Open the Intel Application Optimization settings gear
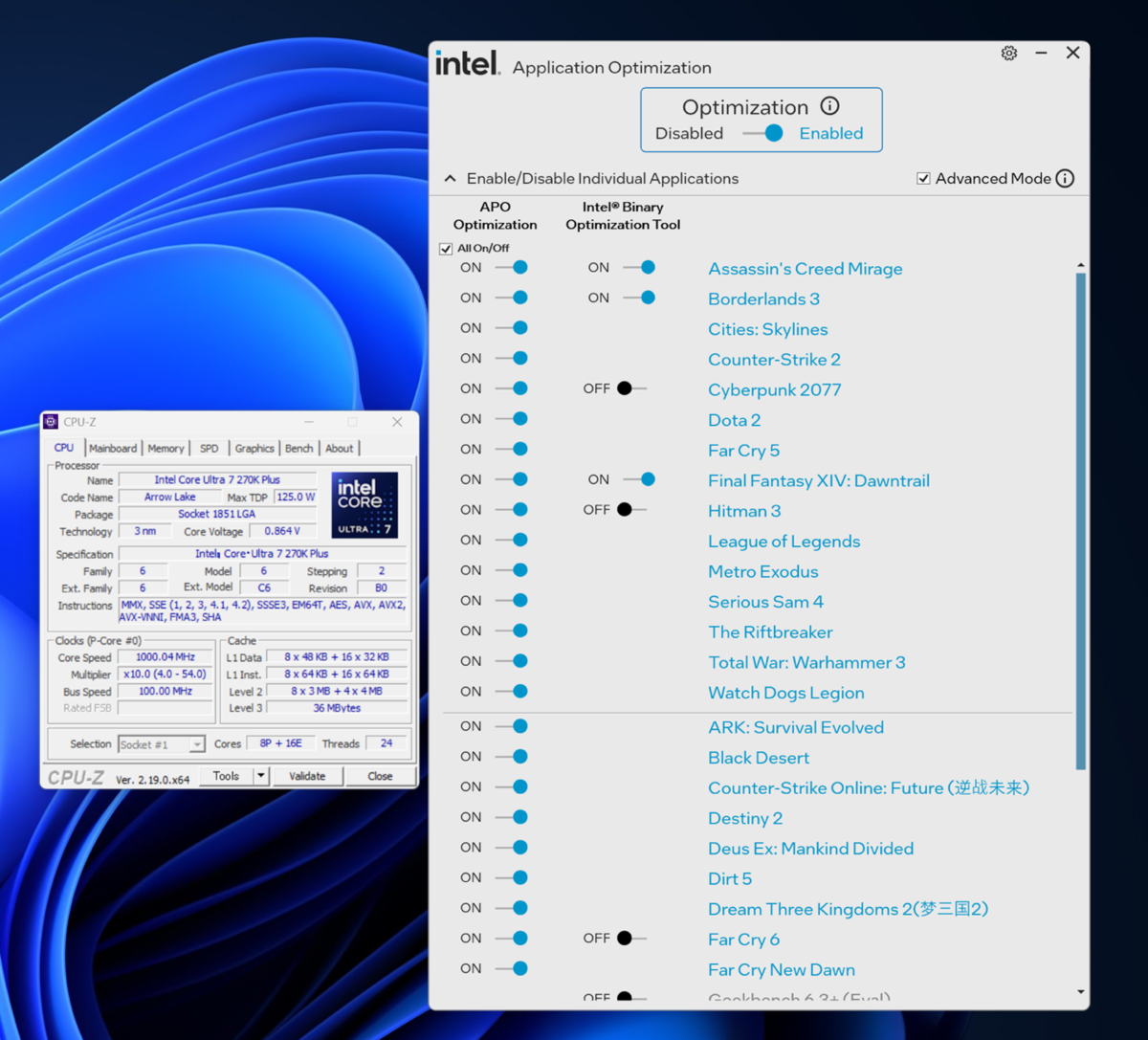Image resolution: width=1148 pixels, height=1040 pixels. pyautogui.click(x=1008, y=54)
